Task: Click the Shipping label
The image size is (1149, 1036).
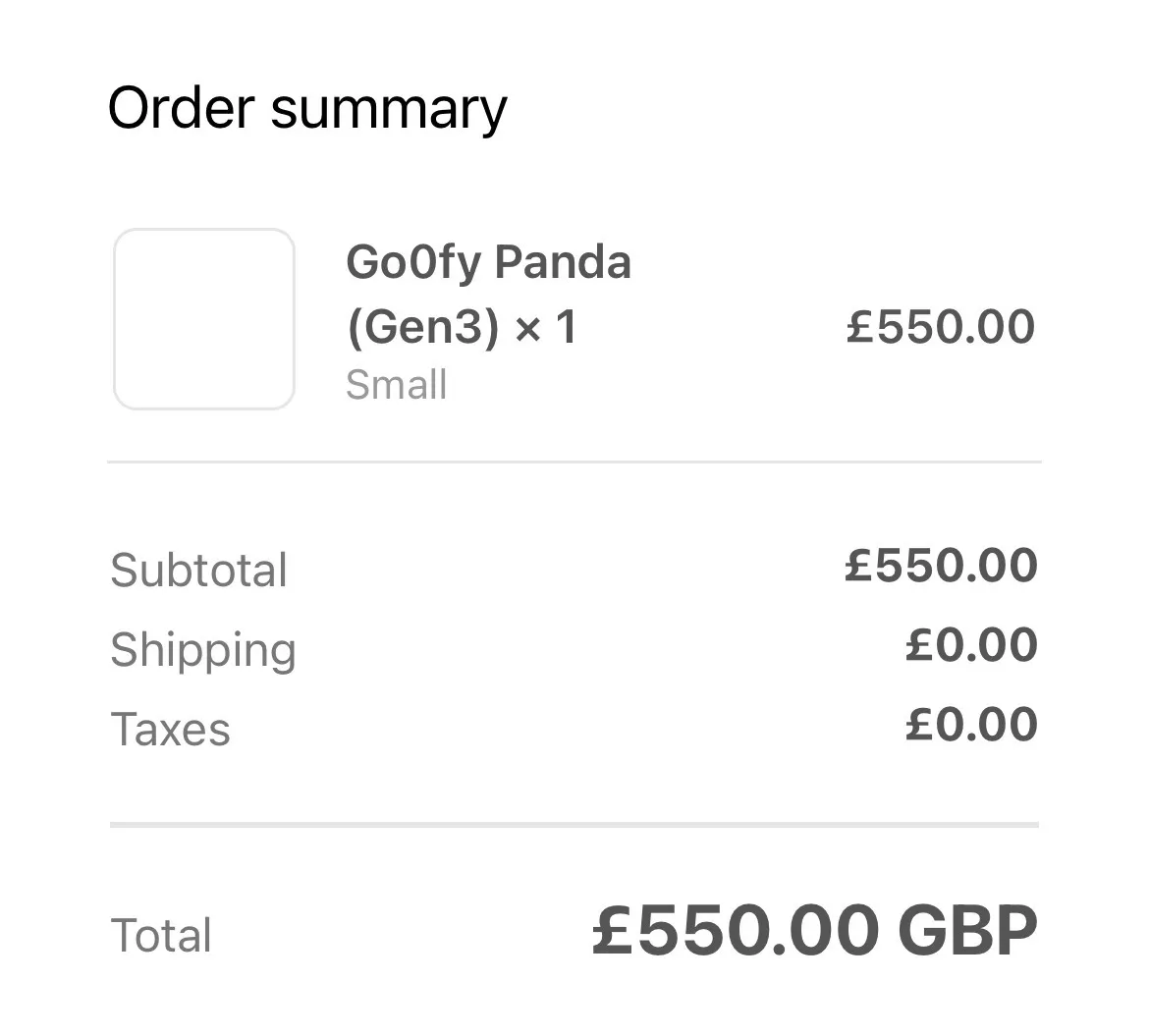Action: point(203,650)
